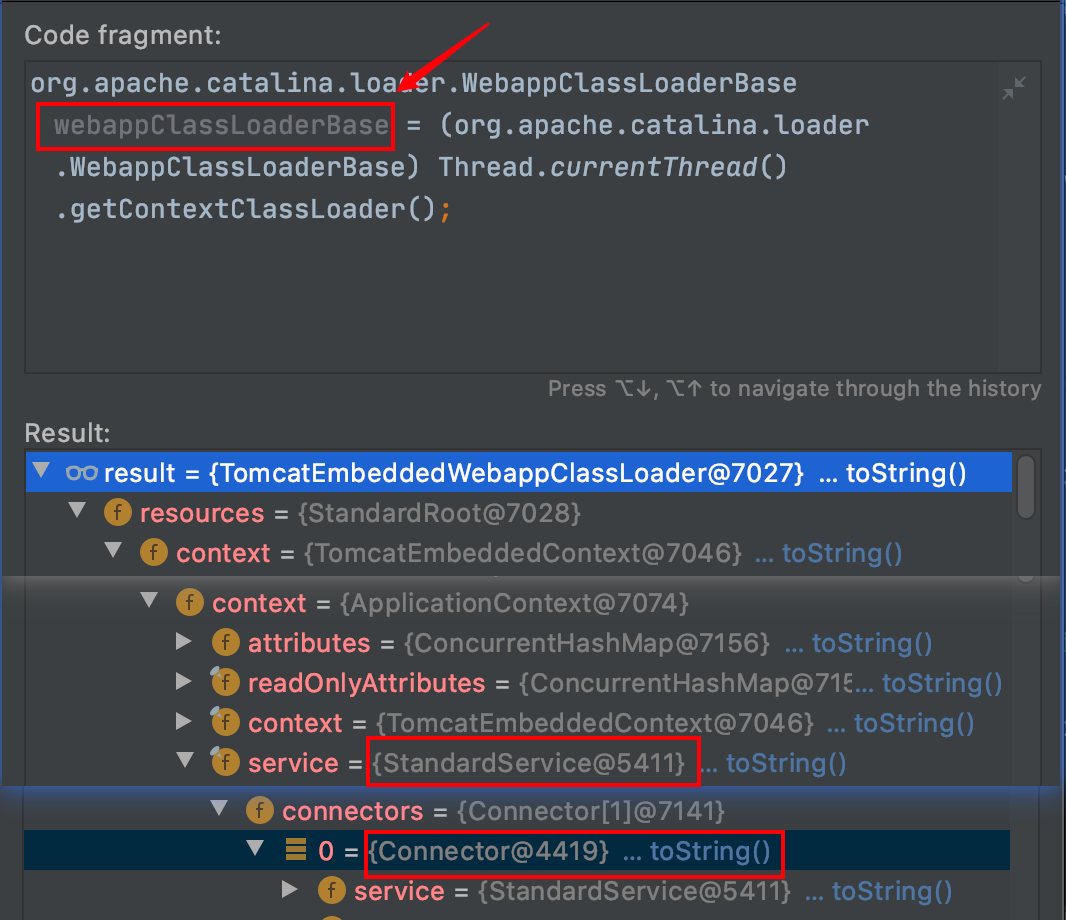
Task: Expand the readOnlyAttributes node
Action: click(x=184, y=682)
